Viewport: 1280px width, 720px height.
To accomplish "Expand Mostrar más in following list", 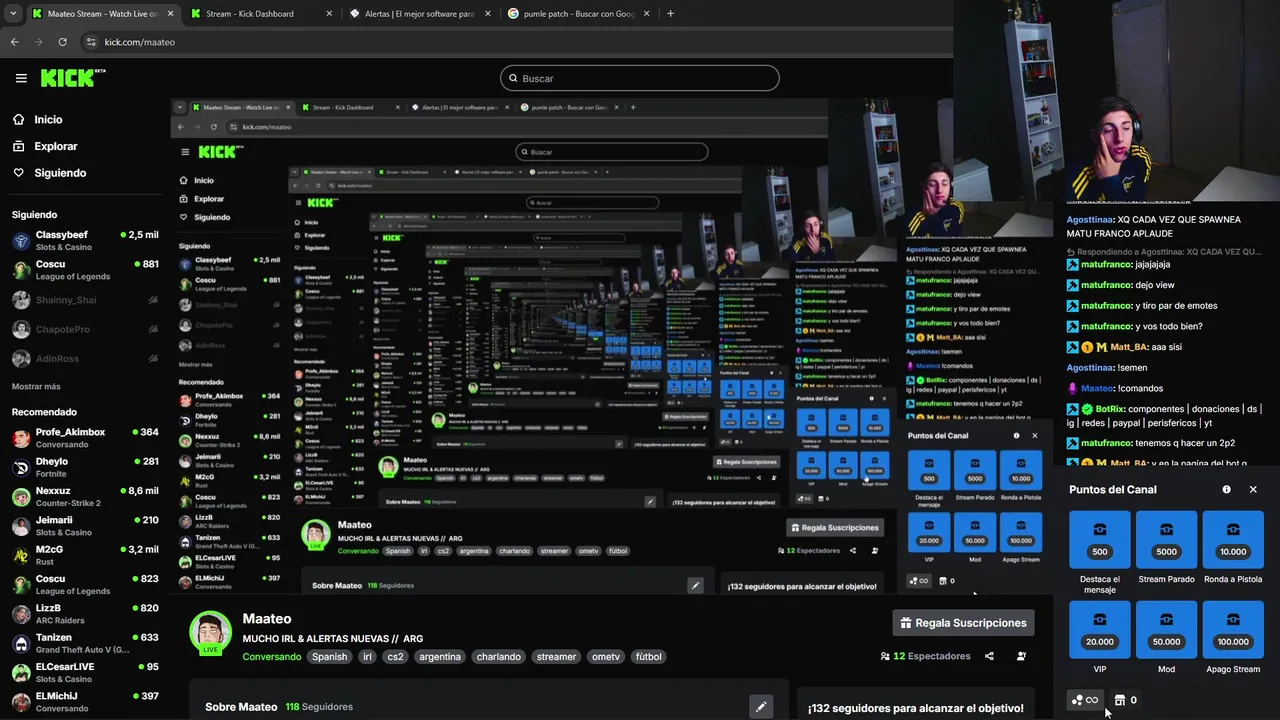I will click(36, 386).
